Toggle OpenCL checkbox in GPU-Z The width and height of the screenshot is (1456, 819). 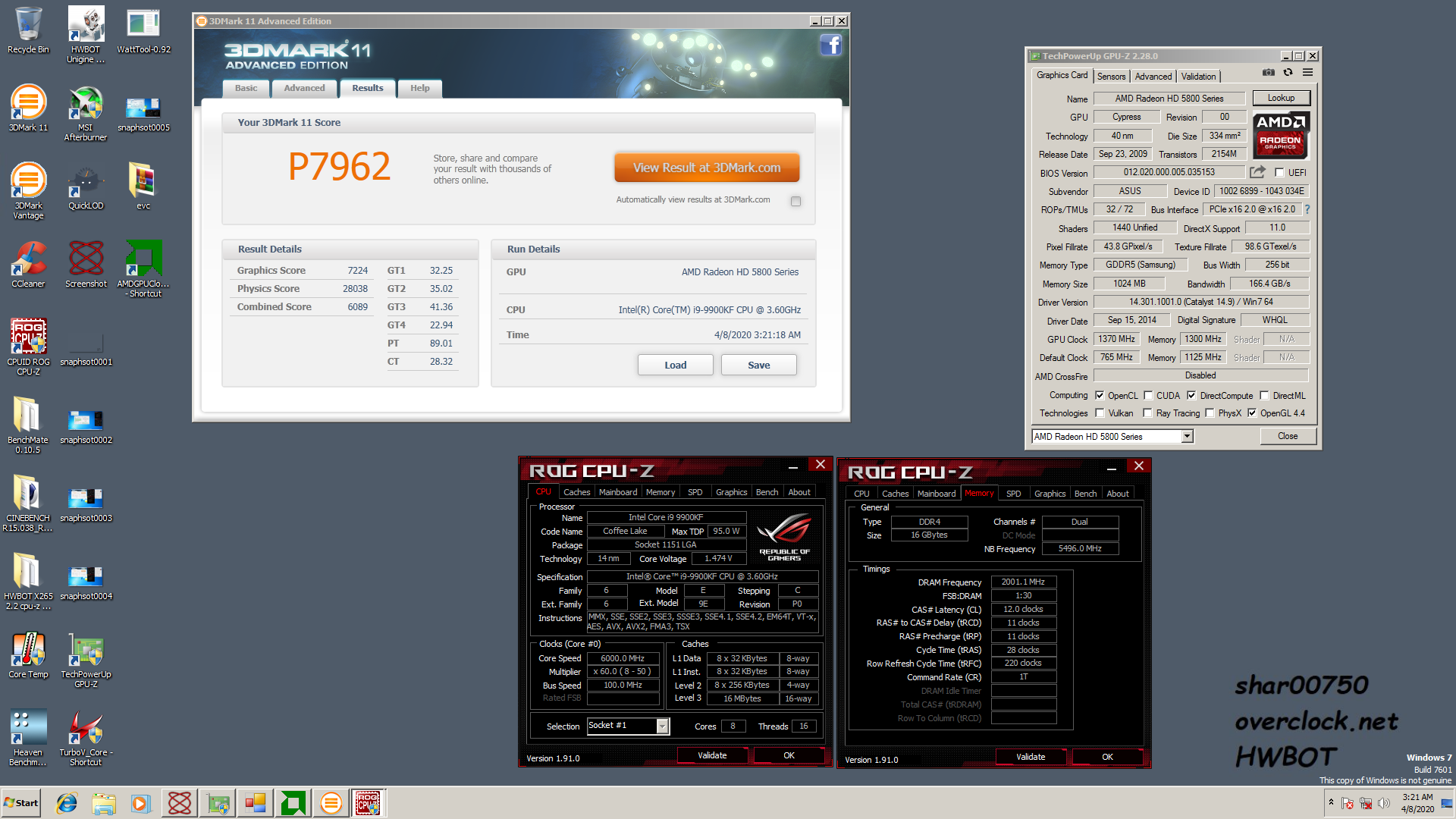click(1100, 396)
